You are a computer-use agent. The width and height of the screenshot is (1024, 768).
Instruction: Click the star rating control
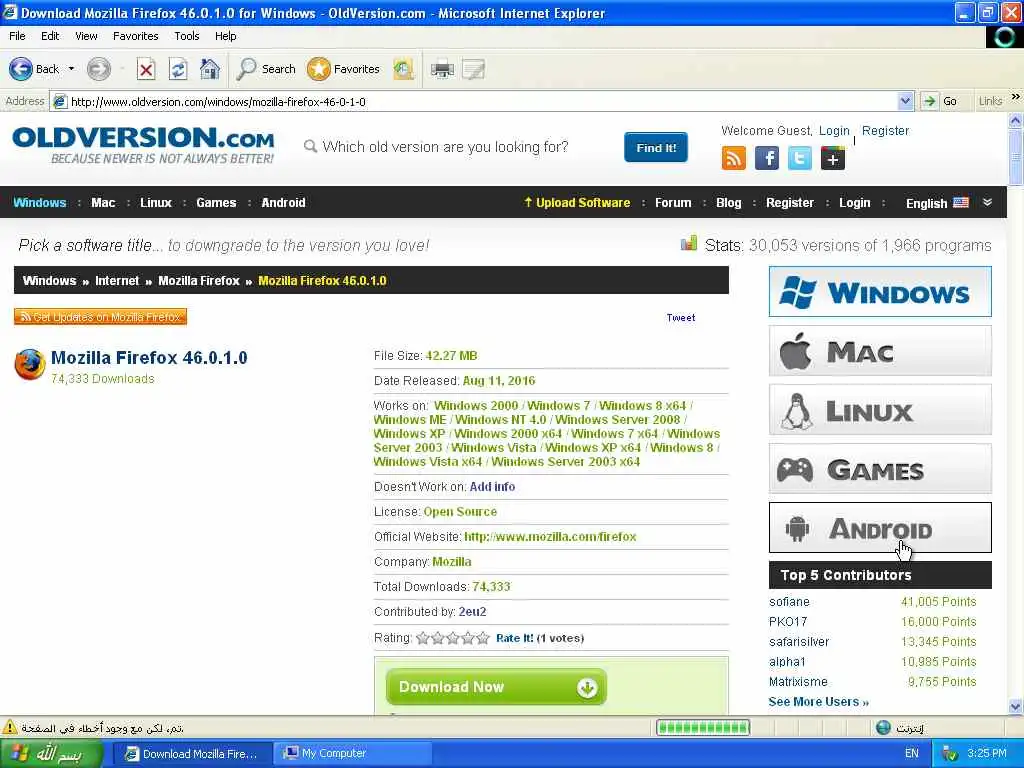click(453, 638)
